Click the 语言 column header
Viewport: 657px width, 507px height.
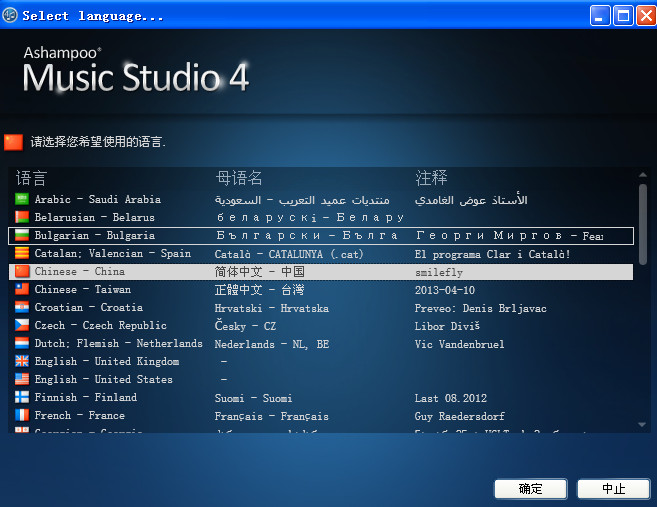(31, 178)
